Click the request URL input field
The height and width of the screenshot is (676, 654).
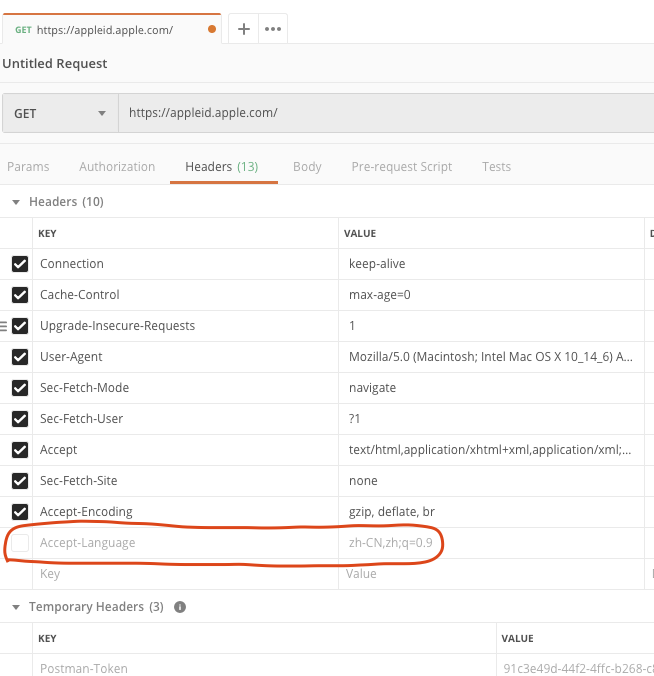tap(386, 113)
